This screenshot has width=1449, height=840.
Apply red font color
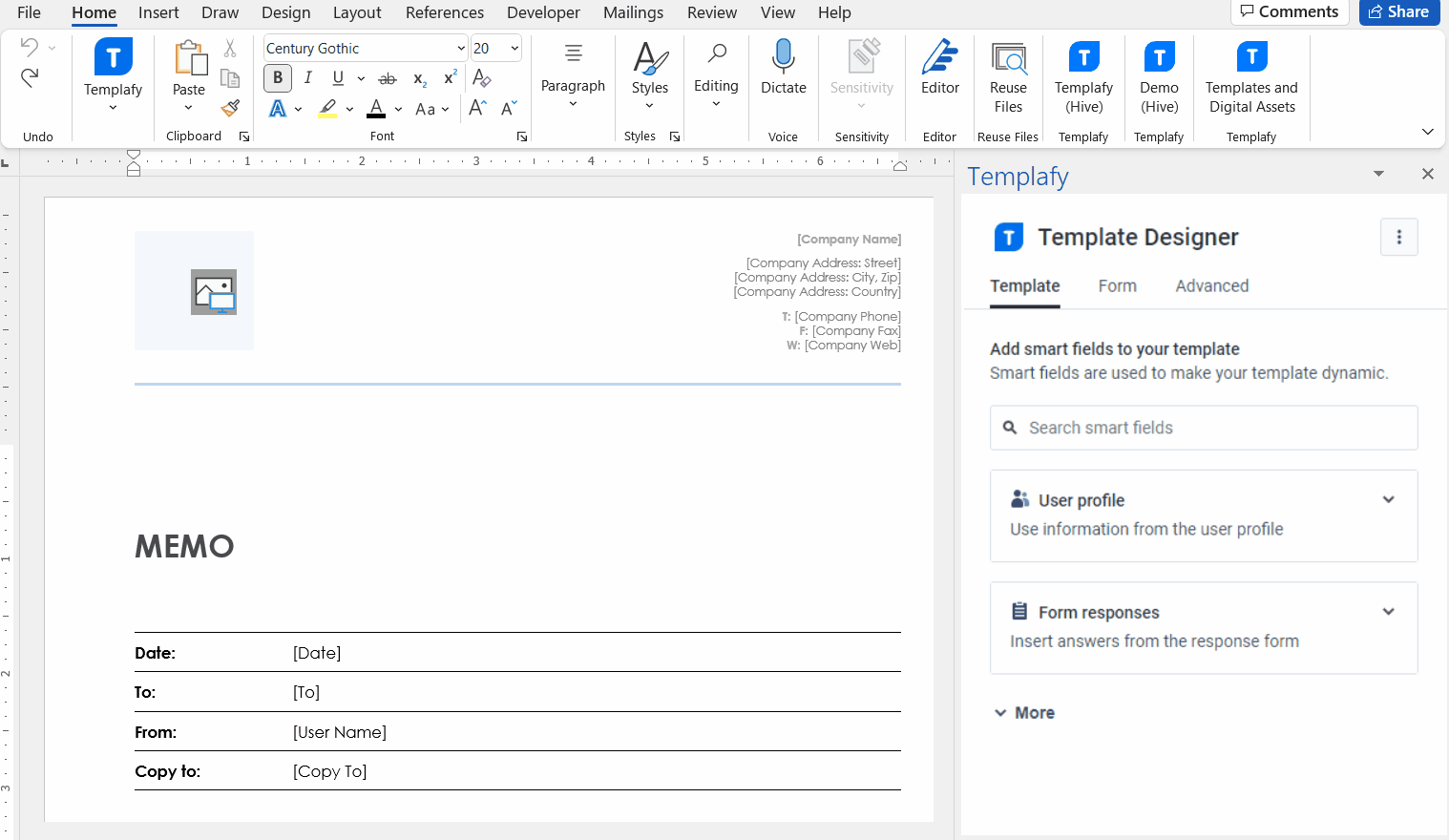coord(376,109)
